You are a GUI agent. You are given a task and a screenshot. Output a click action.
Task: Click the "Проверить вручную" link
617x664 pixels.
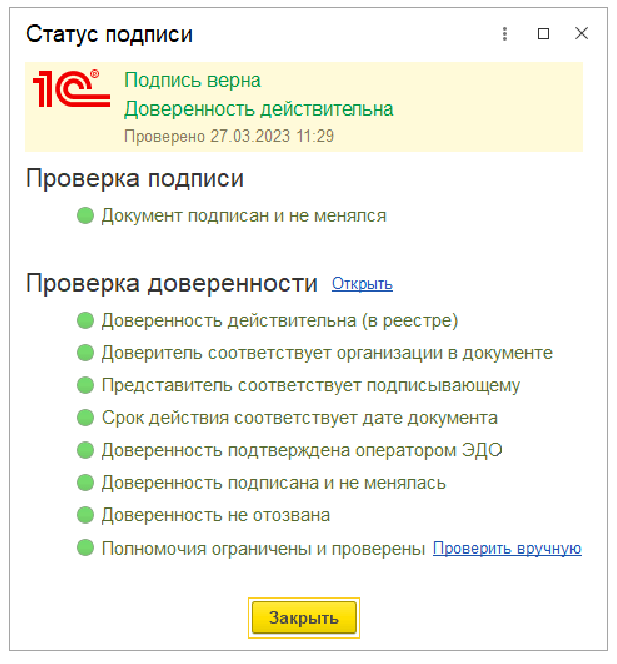point(507,549)
